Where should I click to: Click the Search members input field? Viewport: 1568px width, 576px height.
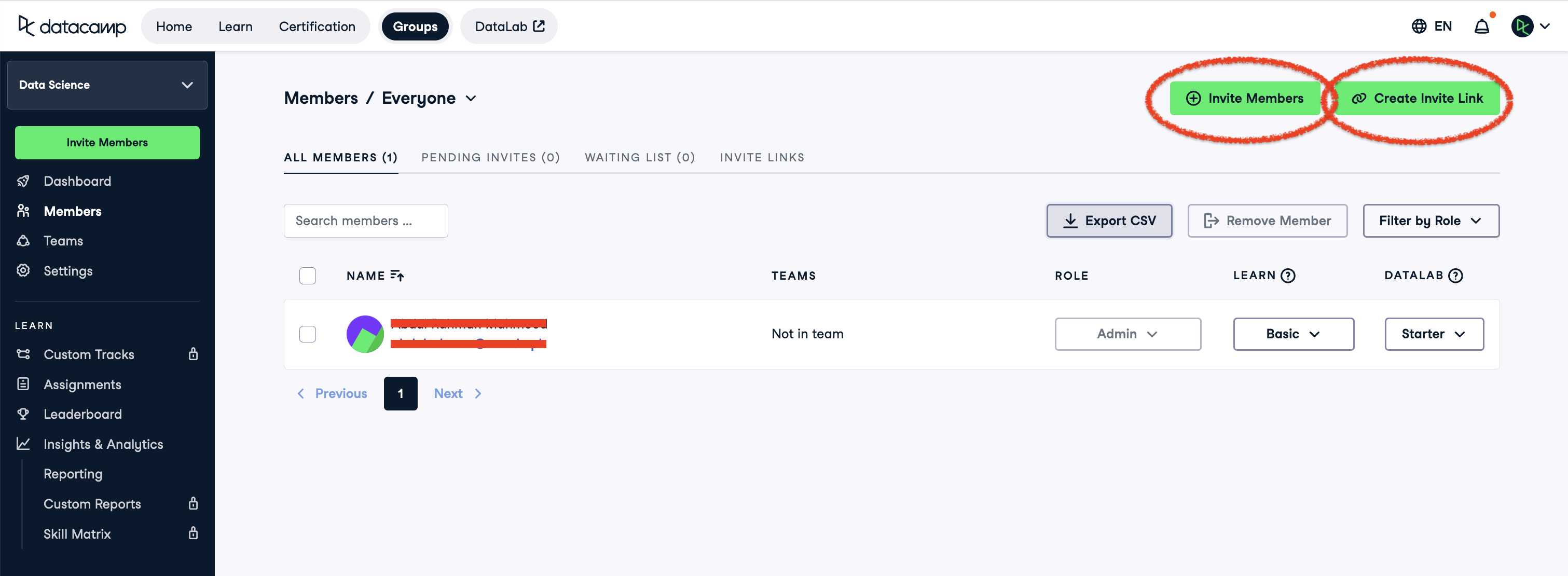point(365,221)
